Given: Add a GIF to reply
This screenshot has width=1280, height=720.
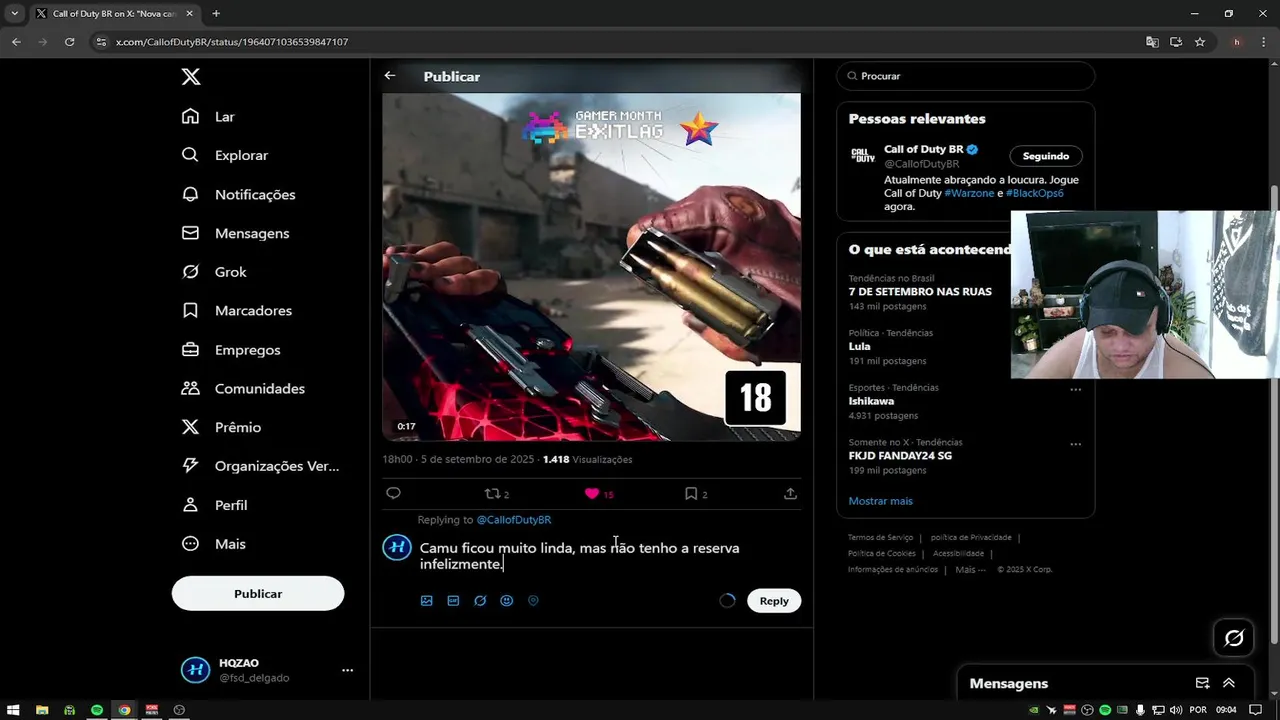Looking at the screenshot, I should (453, 601).
